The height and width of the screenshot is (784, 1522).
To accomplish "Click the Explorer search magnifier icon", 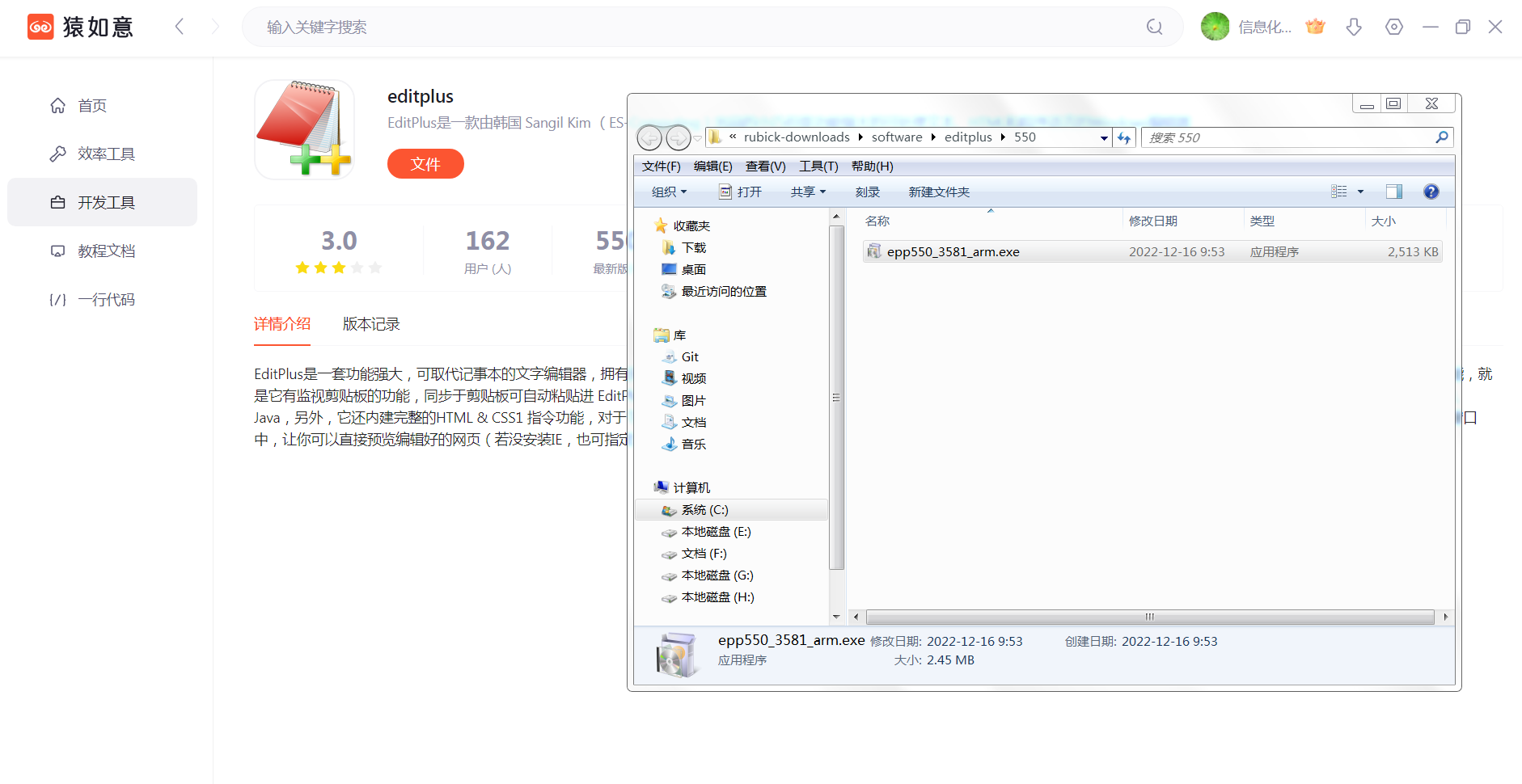I will [1442, 137].
